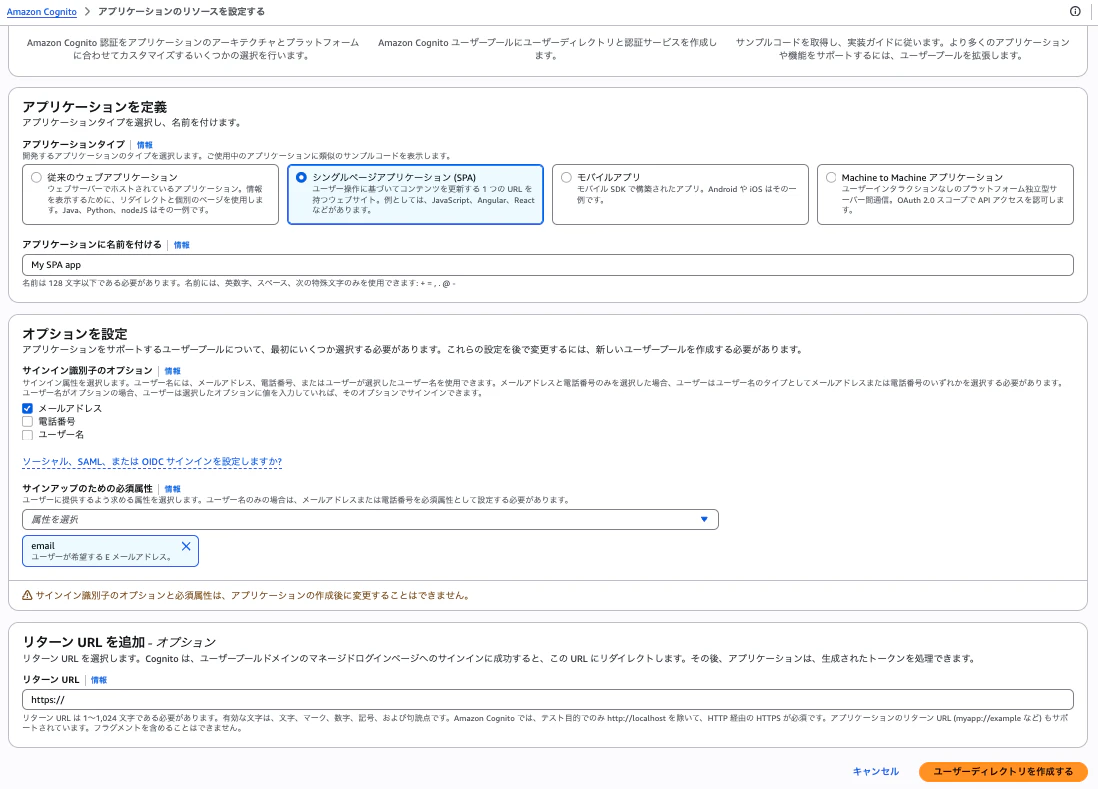Remove the email attribute tag
This screenshot has width=1098, height=789.
click(185, 546)
